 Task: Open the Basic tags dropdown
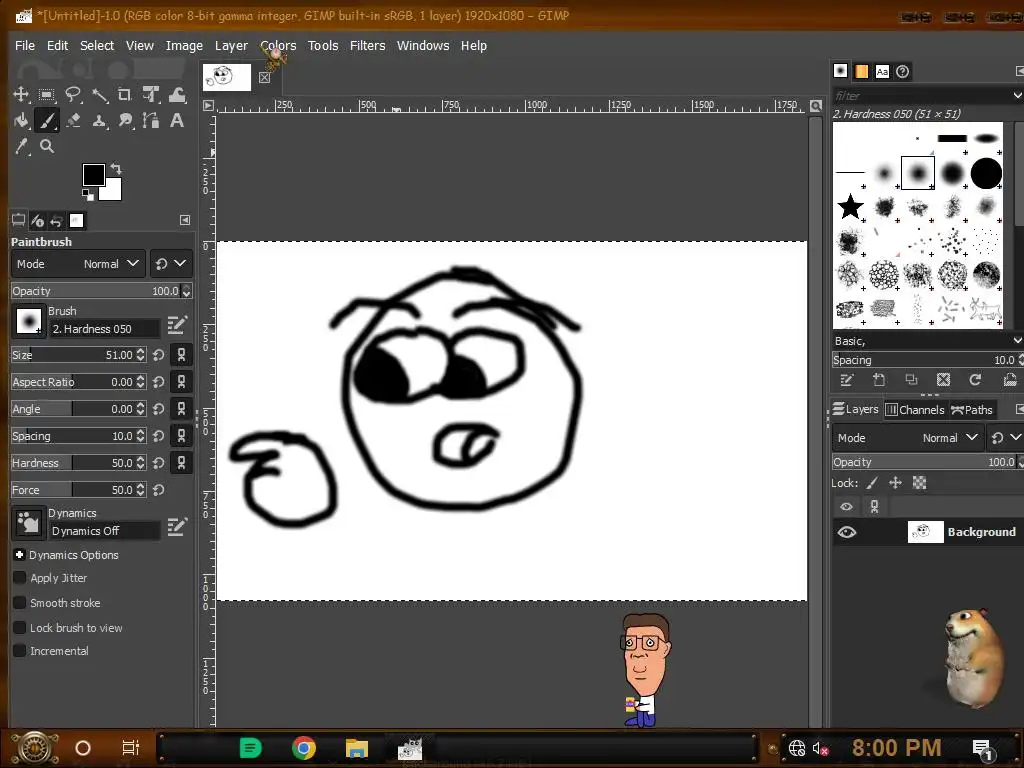point(1017,341)
